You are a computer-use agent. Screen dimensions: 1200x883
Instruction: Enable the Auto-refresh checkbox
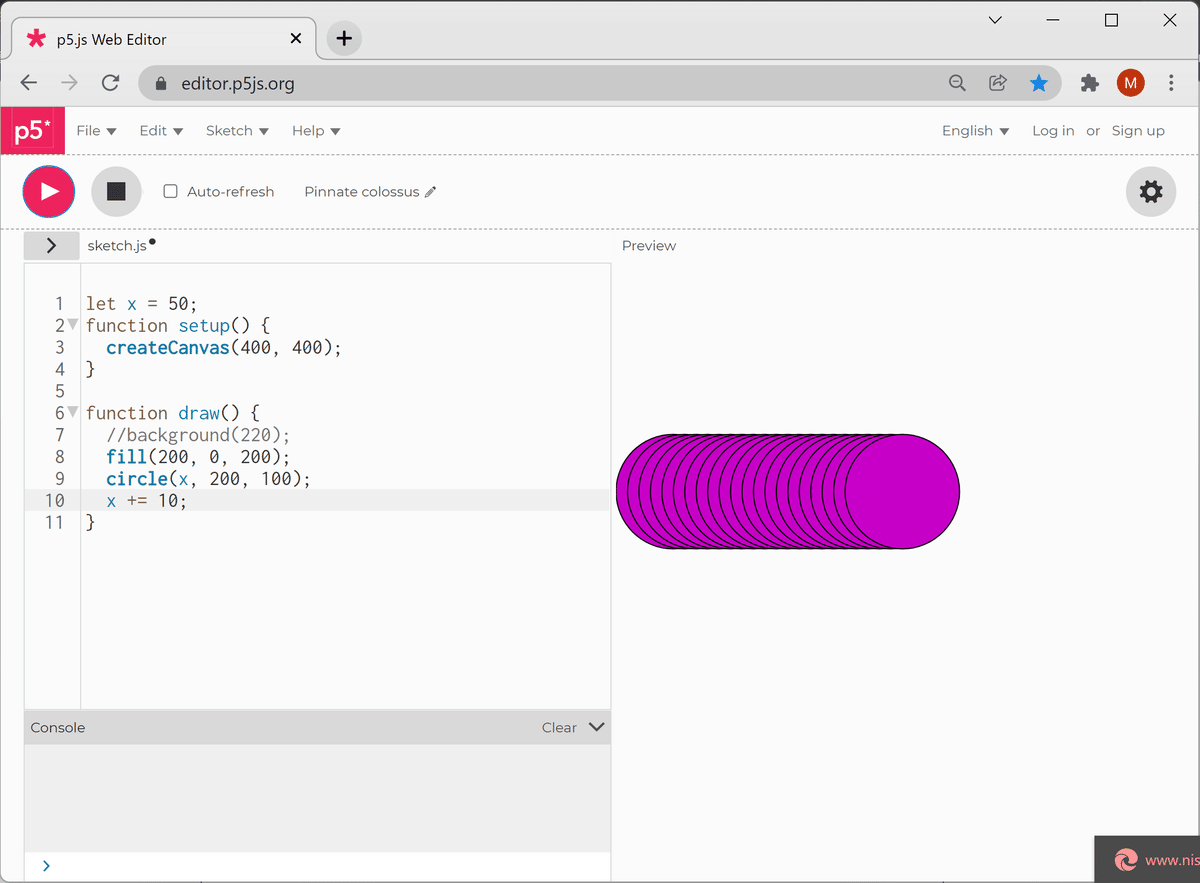pos(170,191)
